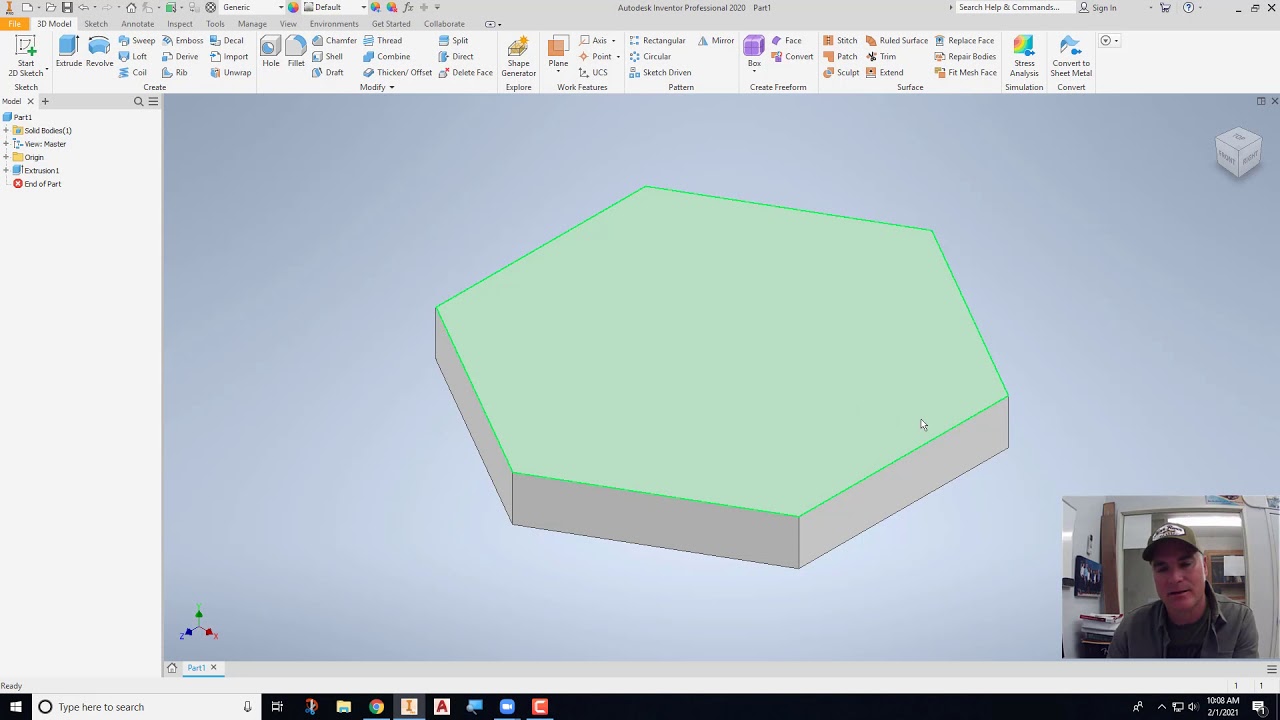Apply the Chamfer tool
Viewport: 1280px width, 720px height.
(x=334, y=41)
